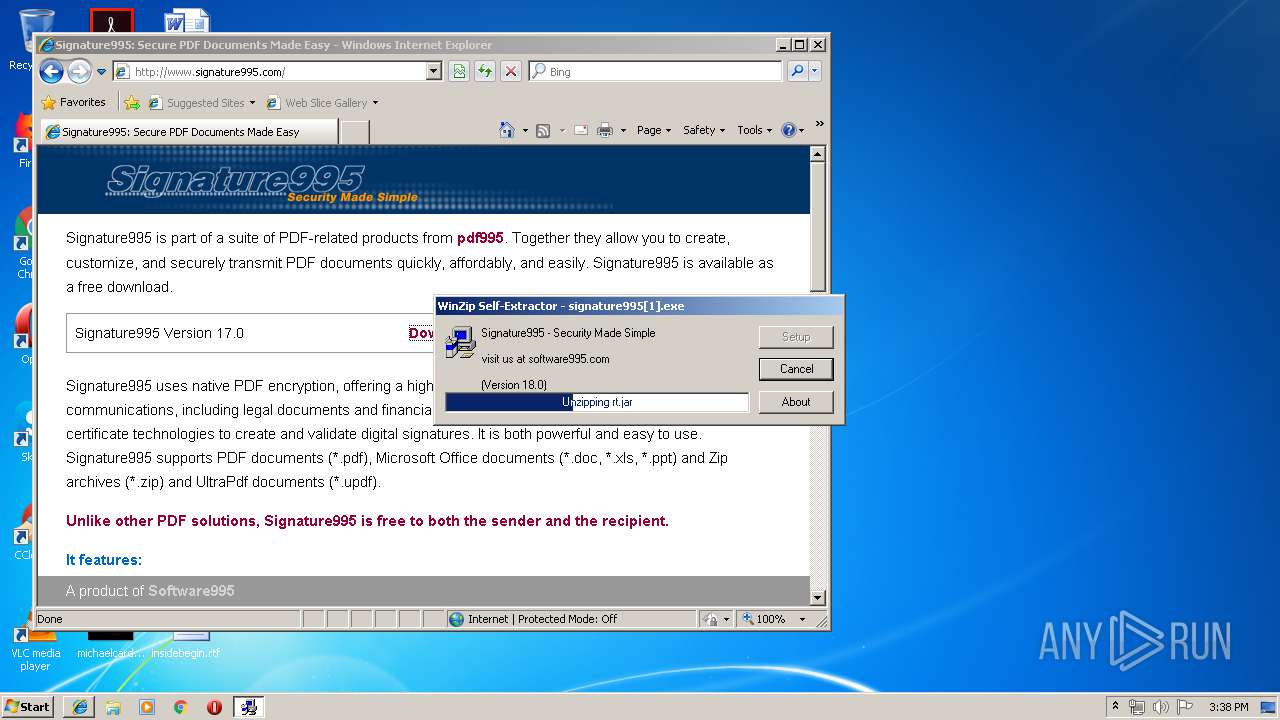The height and width of the screenshot is (720, 1280).
Task: Open Windows Explorer folder taskbar icon
Action: [x=113, y=707]
